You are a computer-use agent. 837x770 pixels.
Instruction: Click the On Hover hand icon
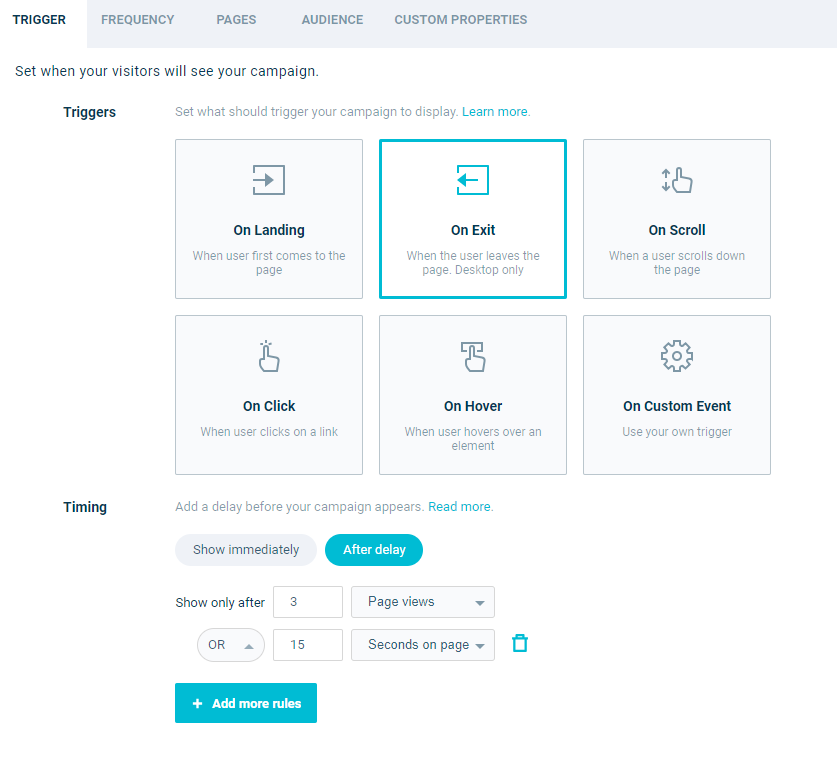473,356
